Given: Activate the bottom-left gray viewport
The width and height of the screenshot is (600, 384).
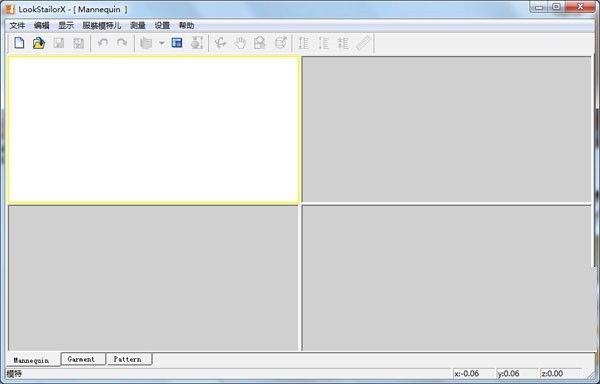Looking at the screenshot, I should click(x=153, y=278).
